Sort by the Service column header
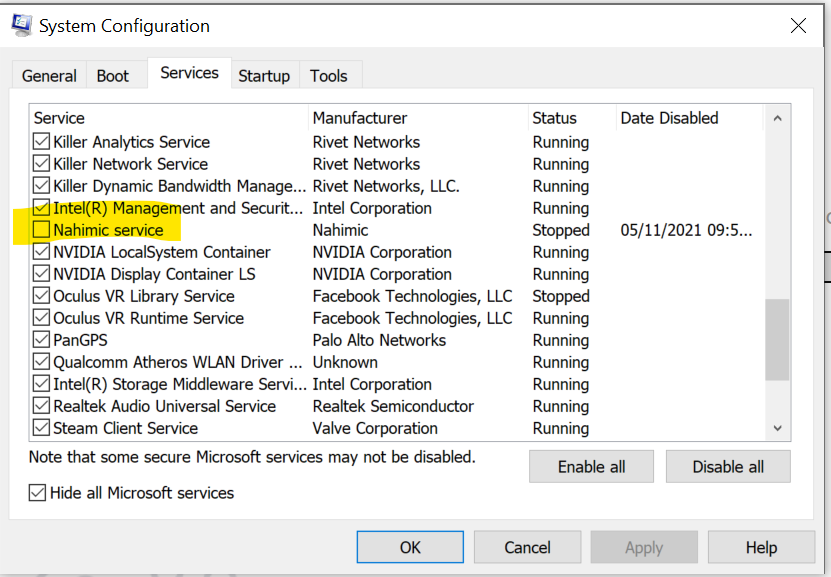Screen dimensions: 831x577 [x=169, y=118]
